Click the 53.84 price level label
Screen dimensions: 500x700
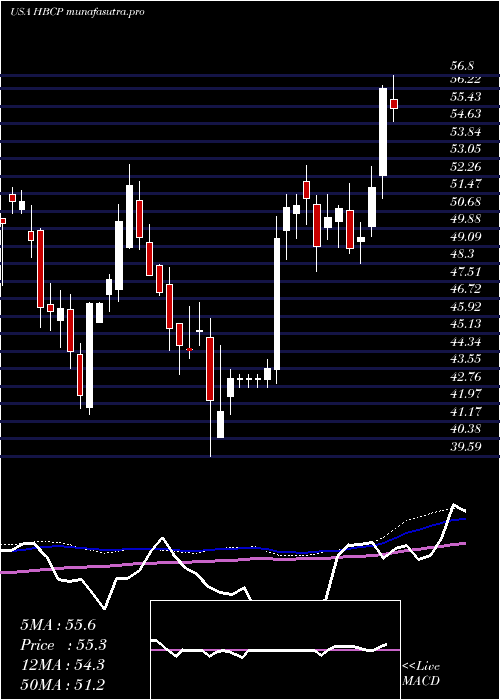[x=465, y=132]
